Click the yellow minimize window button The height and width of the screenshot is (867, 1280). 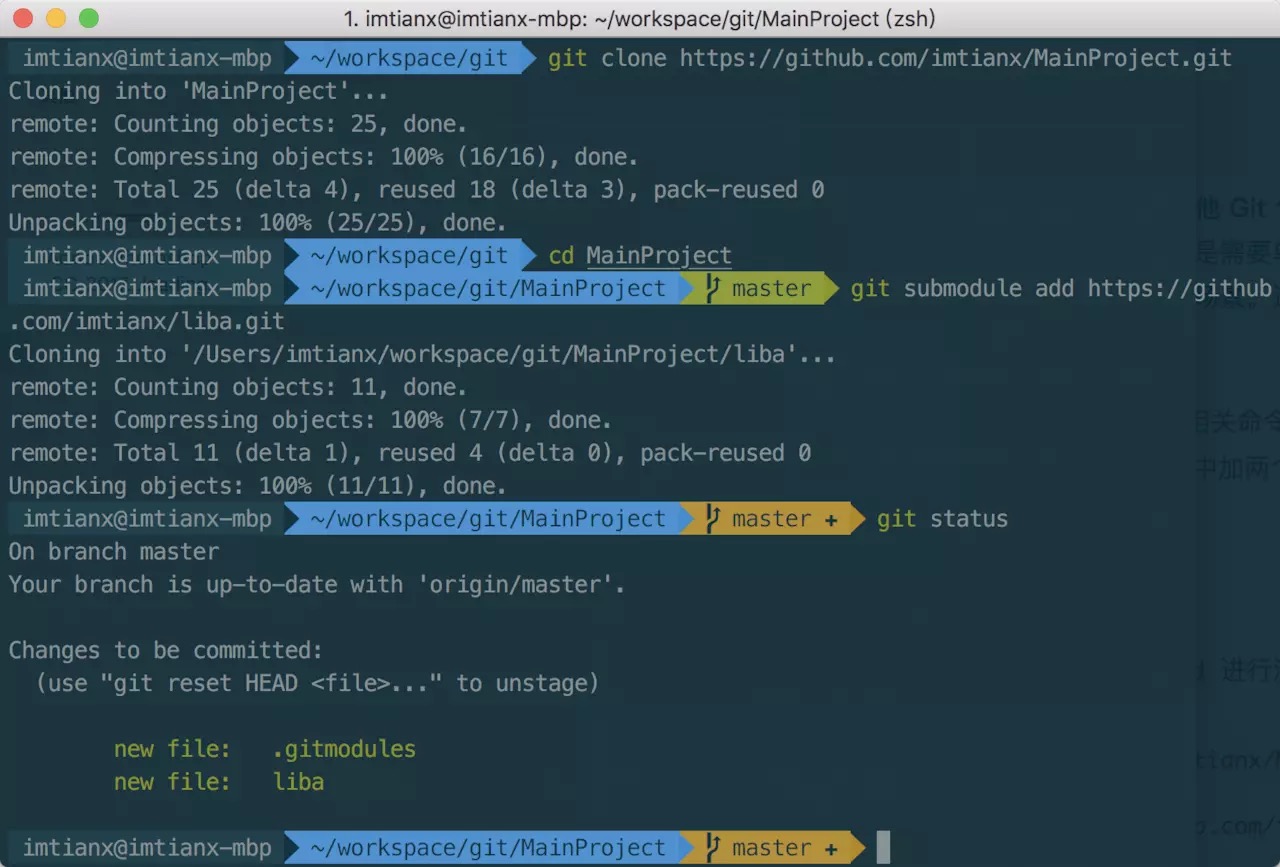pos(56,18)
